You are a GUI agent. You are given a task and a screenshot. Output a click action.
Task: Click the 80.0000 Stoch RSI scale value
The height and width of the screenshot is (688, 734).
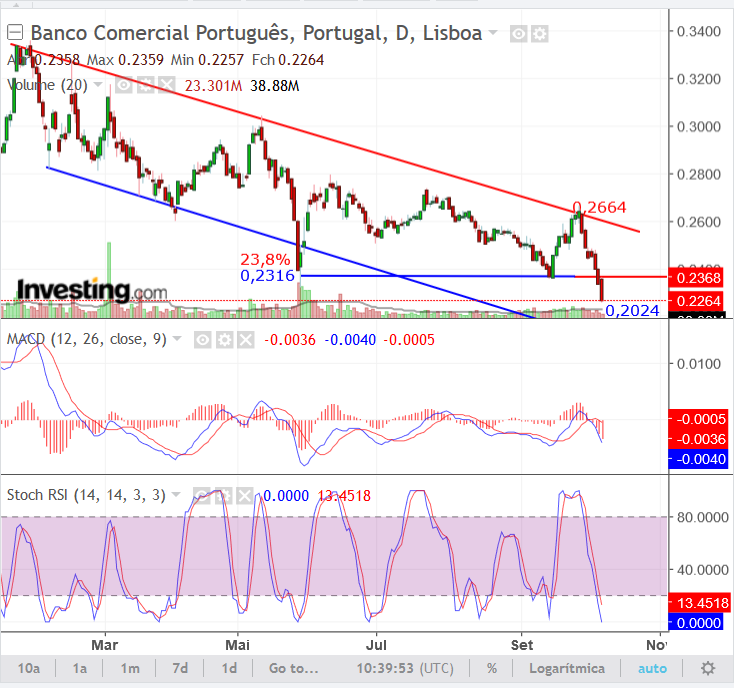coord(702,517)
